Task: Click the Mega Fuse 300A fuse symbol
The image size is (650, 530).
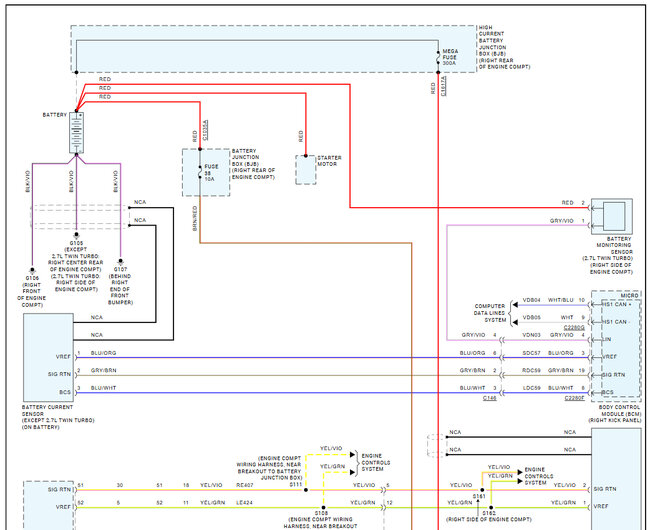Action: (x=438, y=58)
